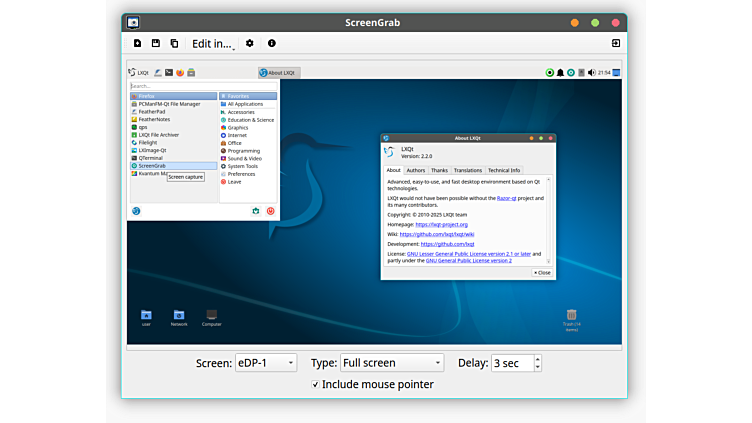Viewport: 752px width, 423px height.
Task: Open the About info icon in toolbar
Action: click(x=272, y=44)
